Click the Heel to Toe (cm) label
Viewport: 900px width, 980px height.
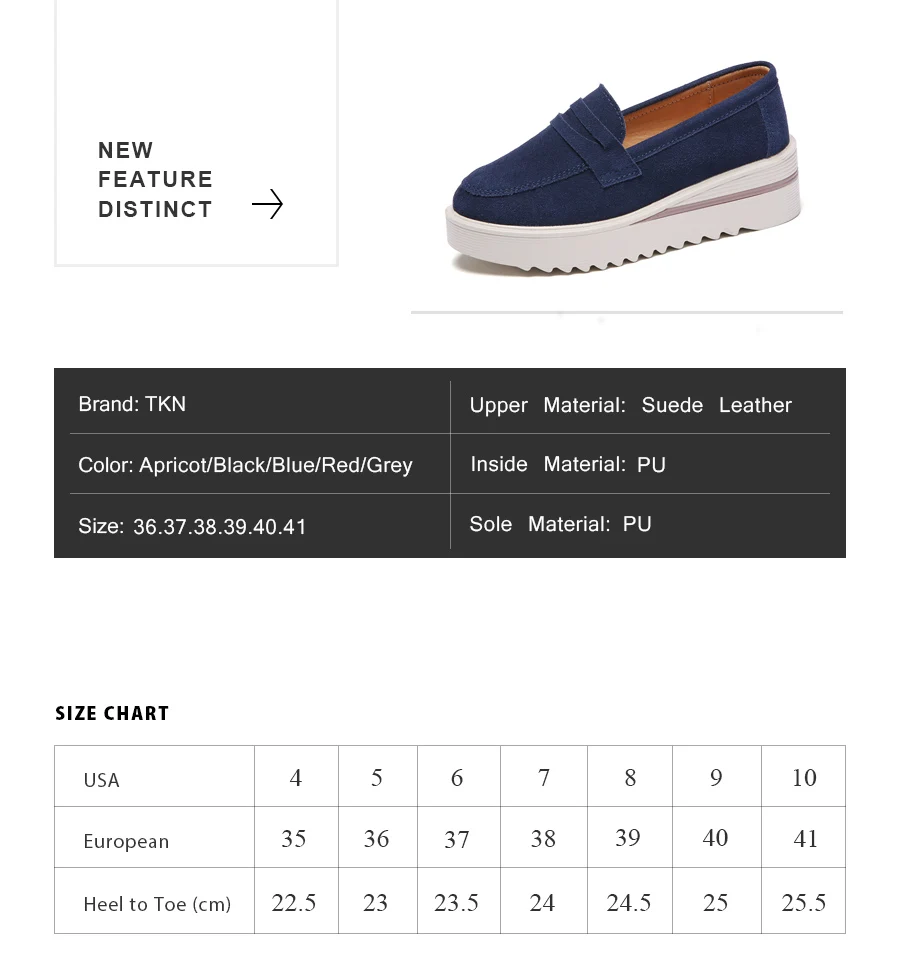click(157, 904)
